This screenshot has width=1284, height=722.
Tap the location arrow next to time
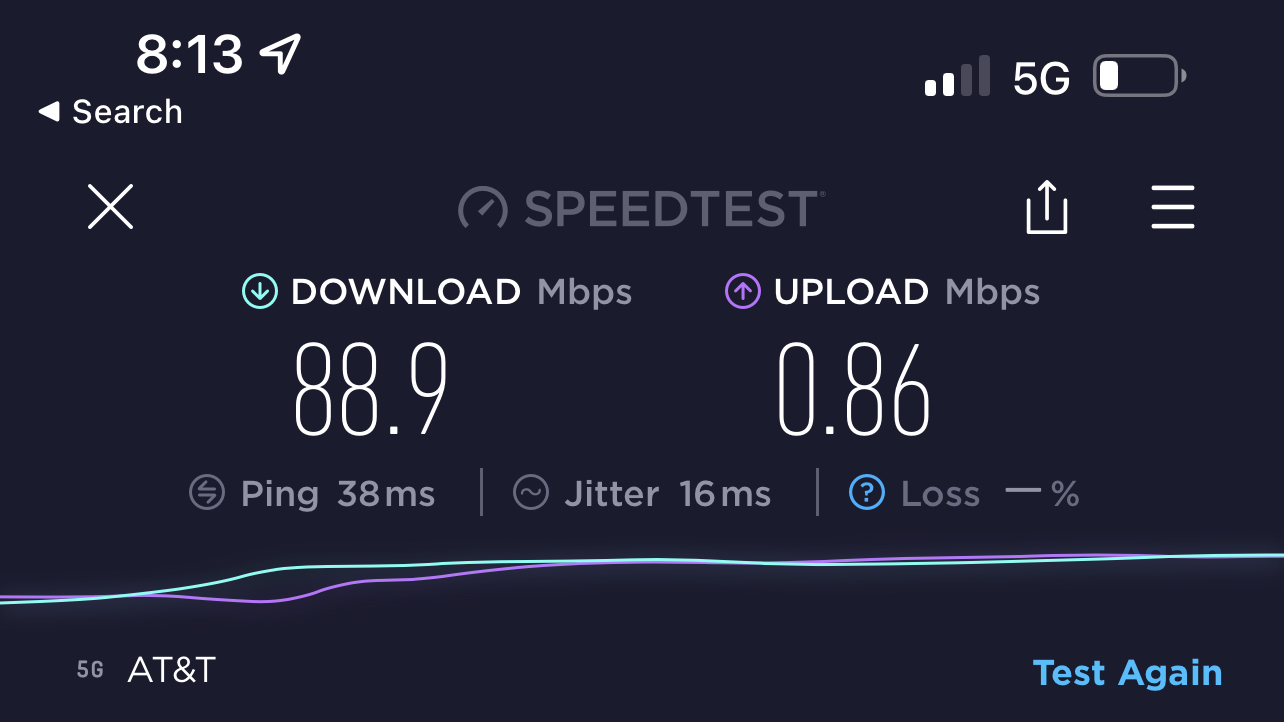pos(281,53)
